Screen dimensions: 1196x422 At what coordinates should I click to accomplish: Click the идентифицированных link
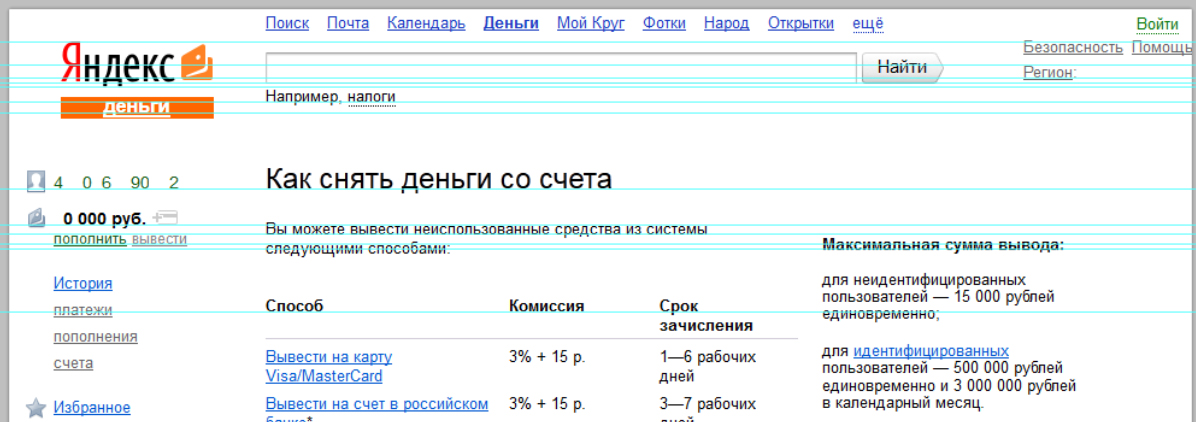click(931, 352)
